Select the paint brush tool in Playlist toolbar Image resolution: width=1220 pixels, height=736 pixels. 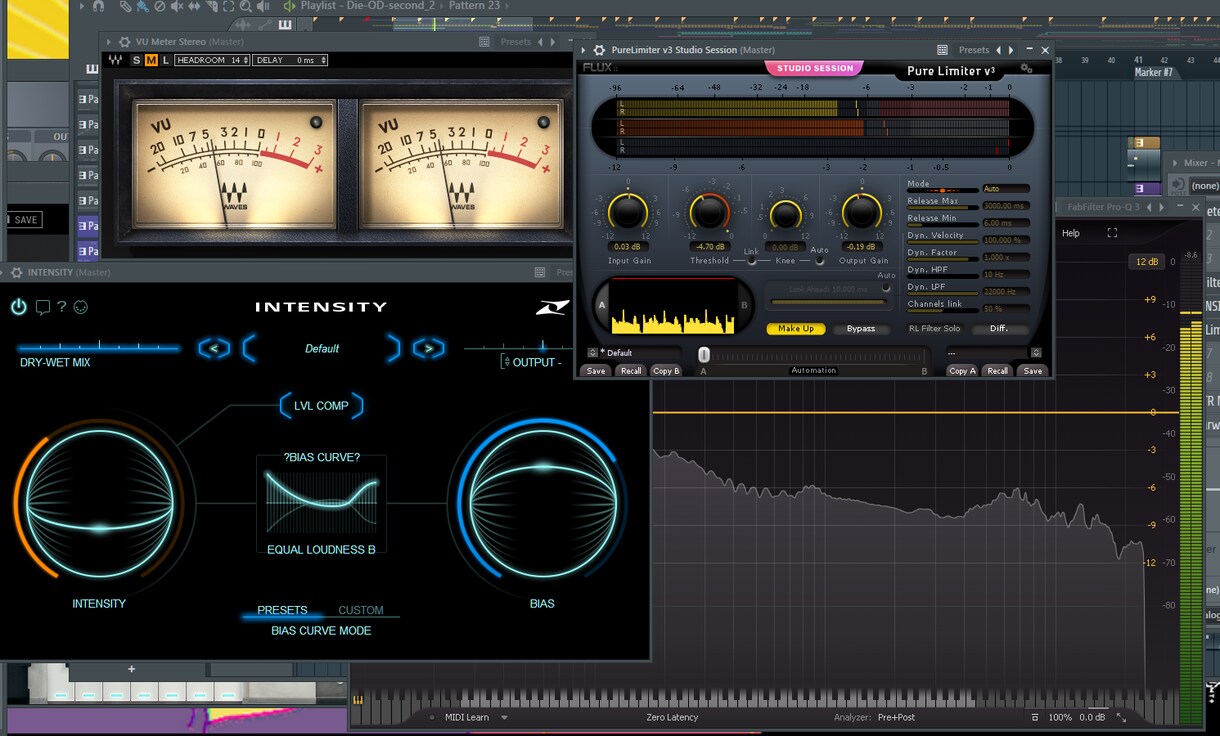(143, 6)
